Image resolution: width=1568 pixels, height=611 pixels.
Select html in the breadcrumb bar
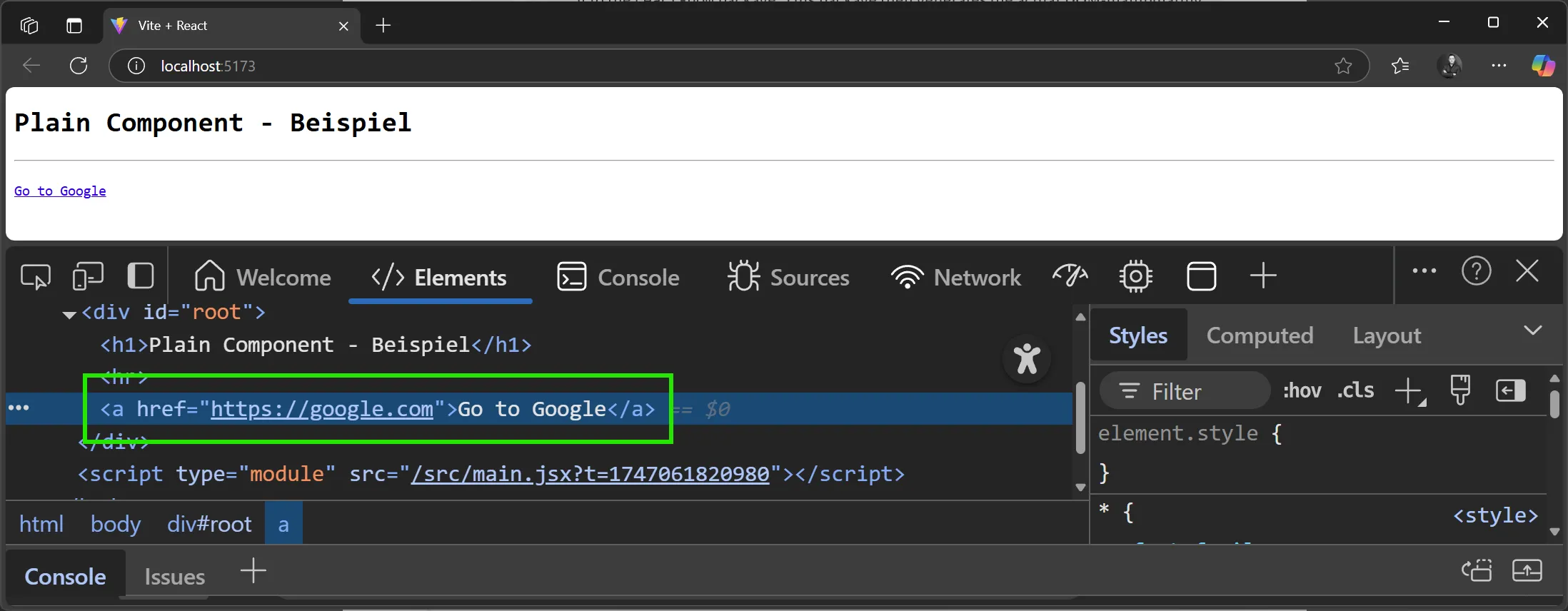[x=41, y=524]
